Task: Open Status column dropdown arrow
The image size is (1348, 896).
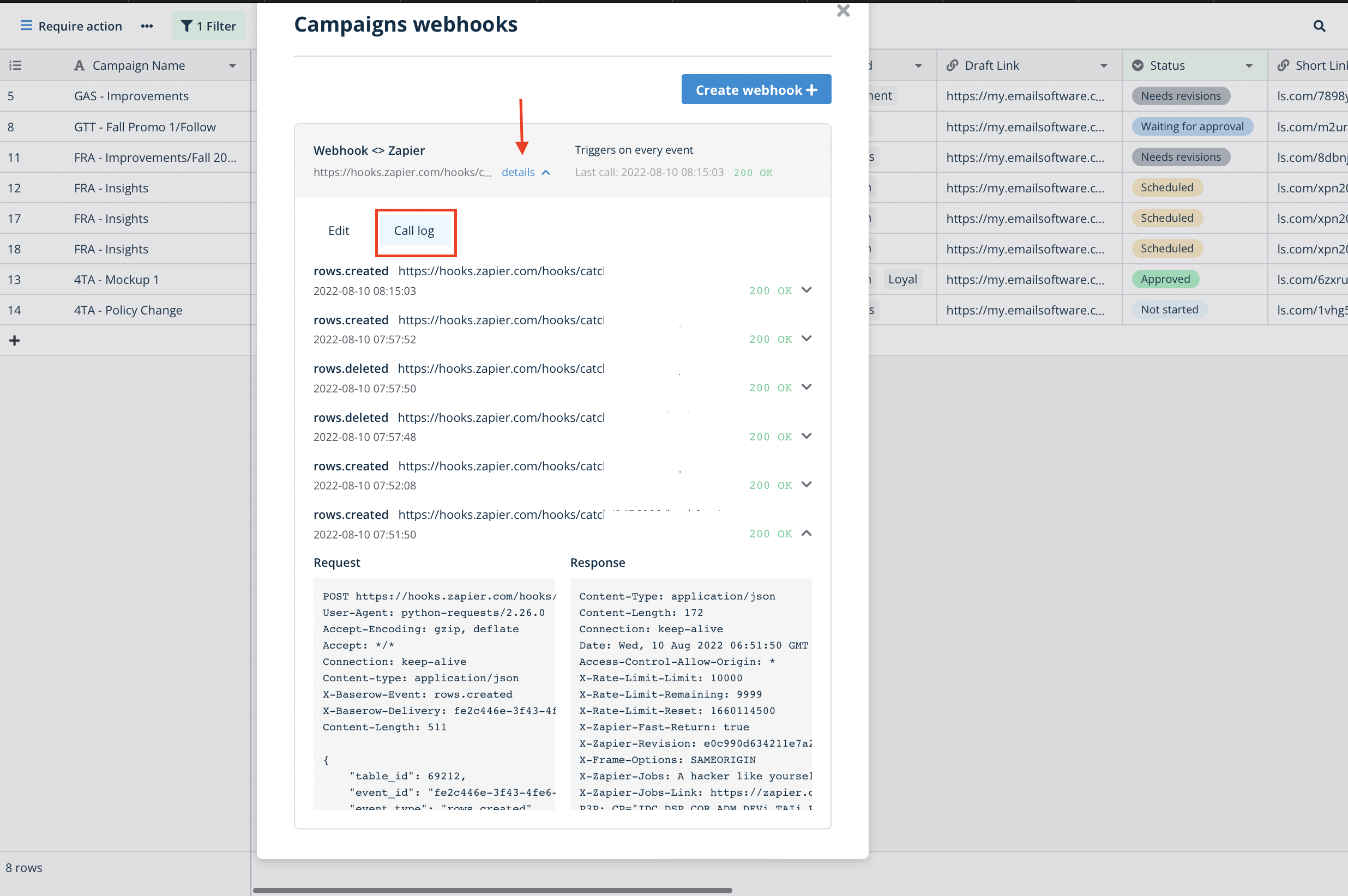Action: click(1249, 66)
